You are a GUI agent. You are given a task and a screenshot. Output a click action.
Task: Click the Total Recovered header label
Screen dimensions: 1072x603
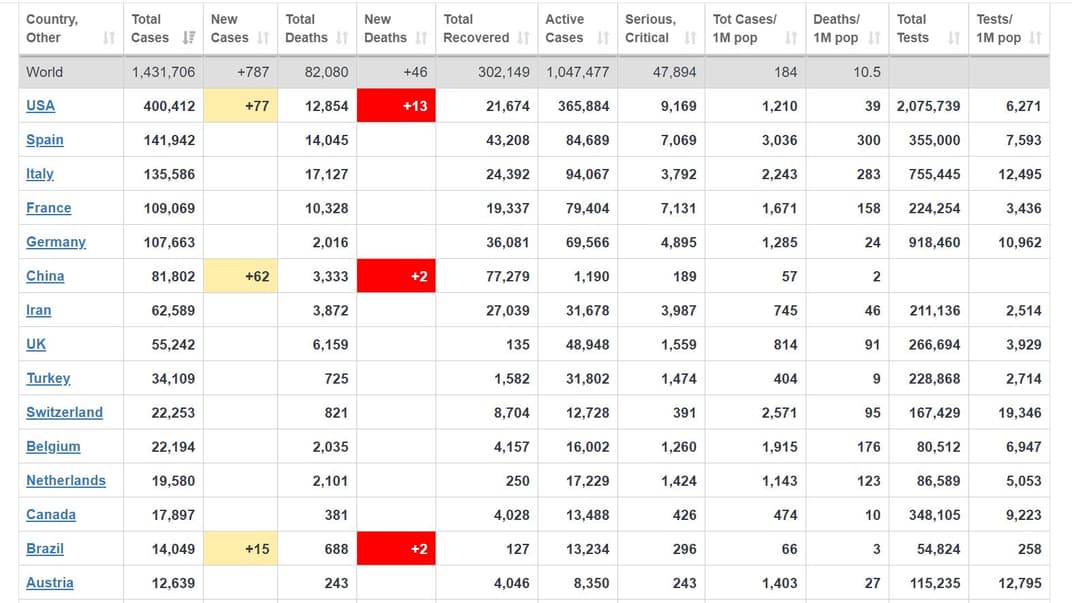pos(476,29)
